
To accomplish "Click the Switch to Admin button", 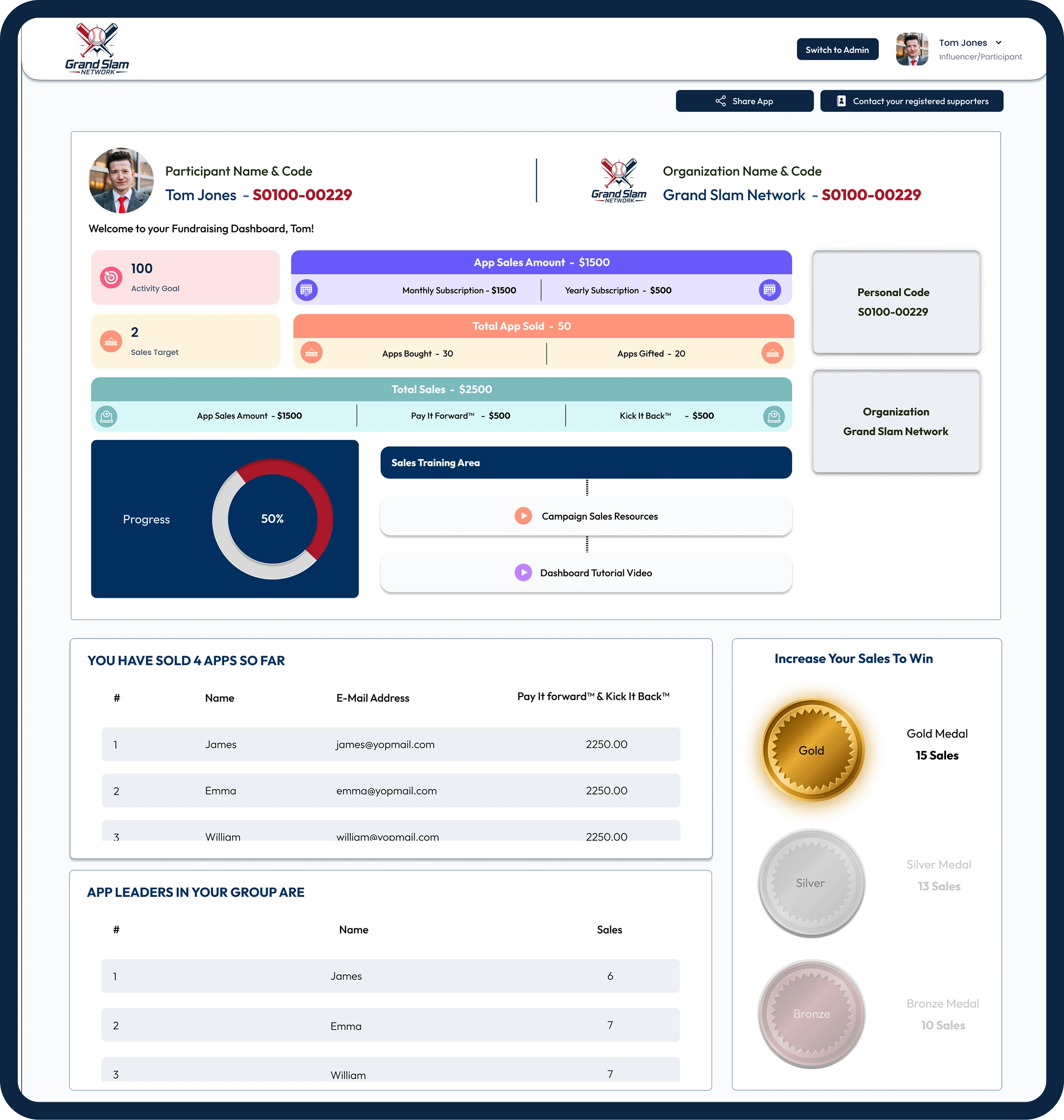I will (x=837, y=49).
